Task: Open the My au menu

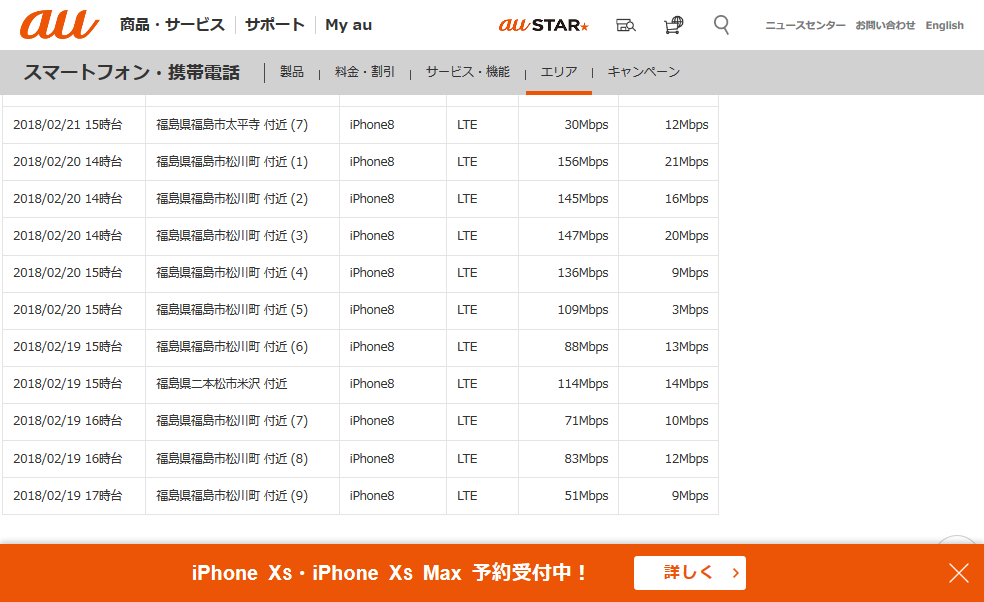Action: tap(348, 25)
